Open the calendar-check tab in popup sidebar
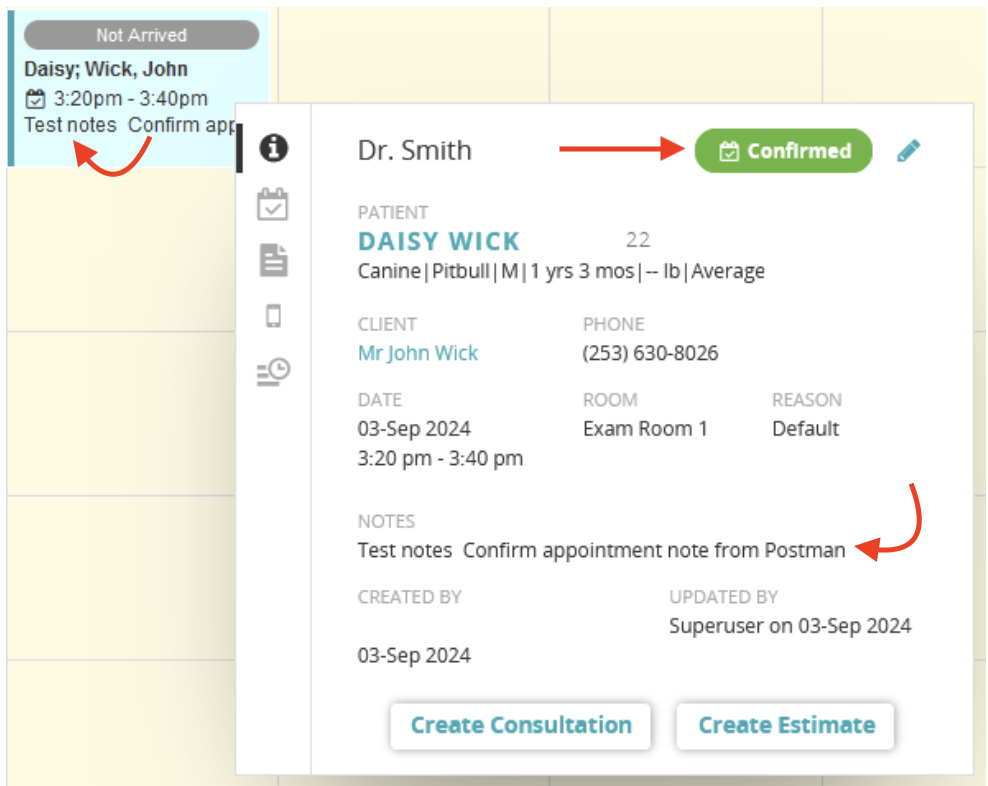Screen dimensions: 988x786 [x=273, y=205]
